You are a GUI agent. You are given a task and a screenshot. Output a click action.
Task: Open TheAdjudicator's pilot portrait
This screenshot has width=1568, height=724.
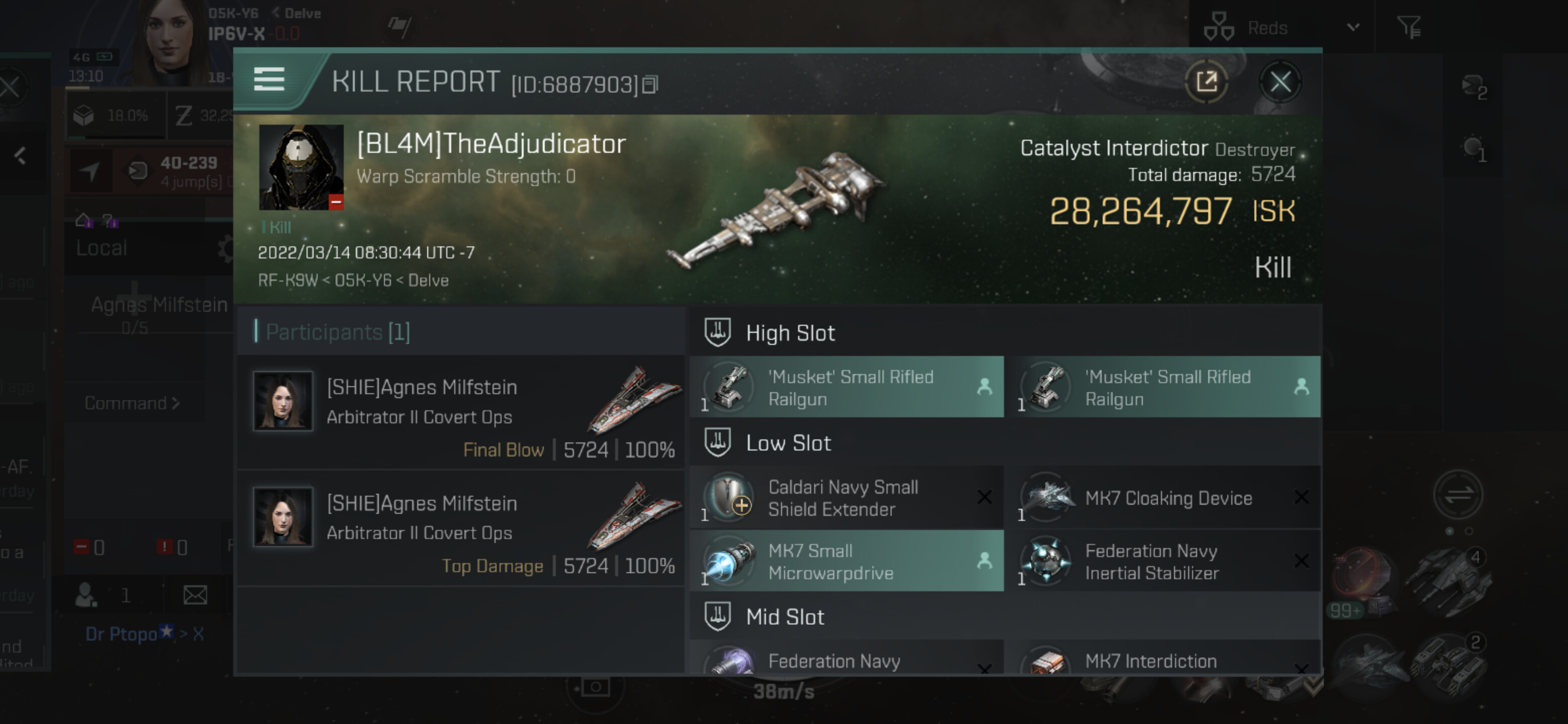tap(301, 167)
